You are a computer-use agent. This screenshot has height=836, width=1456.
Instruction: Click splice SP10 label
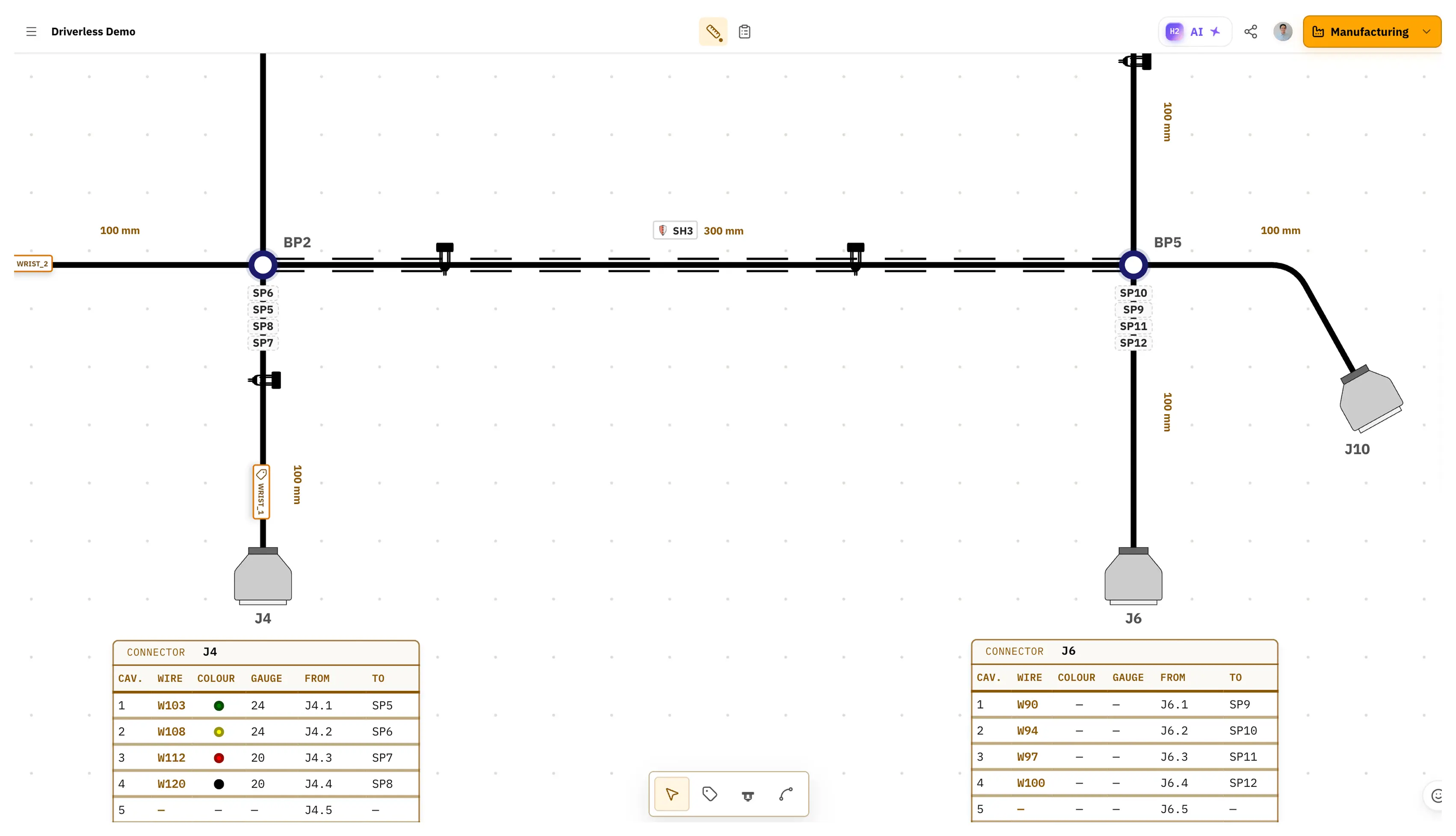[1133, 293]
